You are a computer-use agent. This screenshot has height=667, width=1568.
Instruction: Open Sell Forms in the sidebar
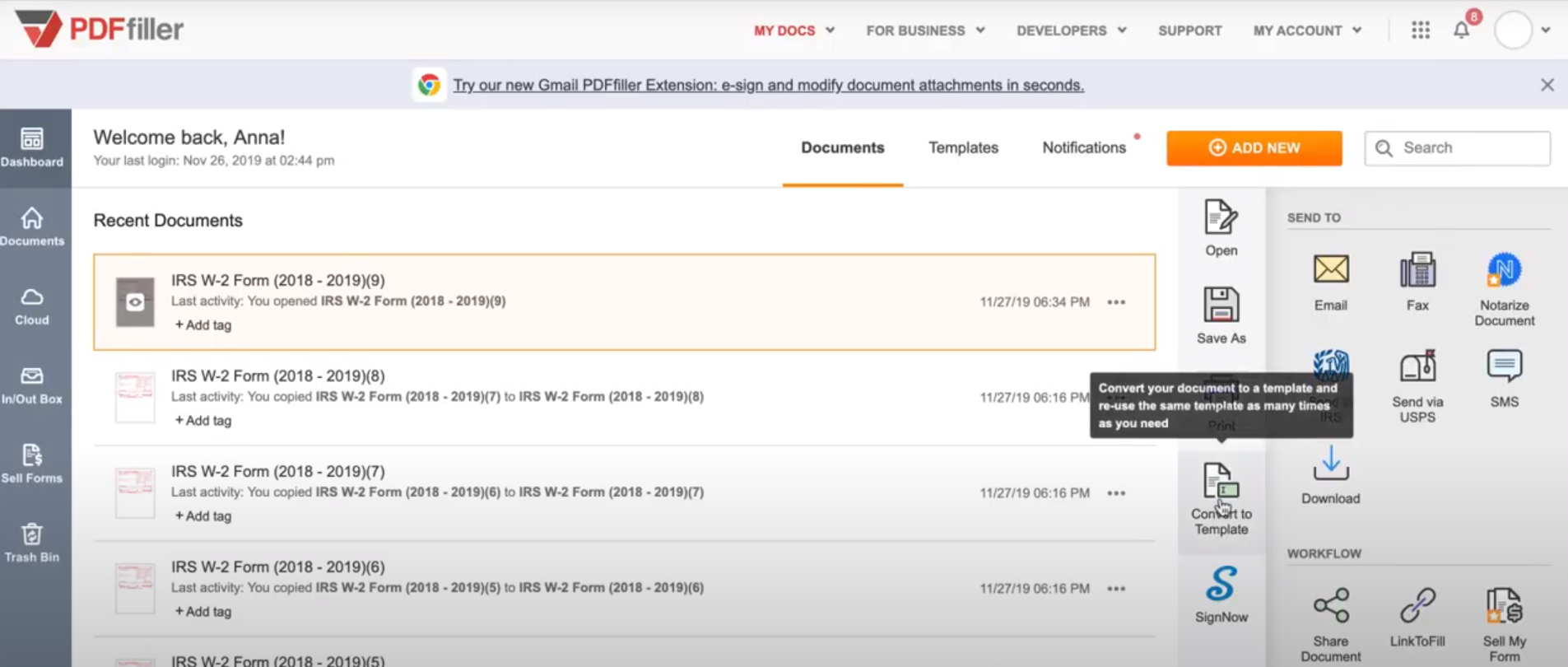tap(32, 464)
